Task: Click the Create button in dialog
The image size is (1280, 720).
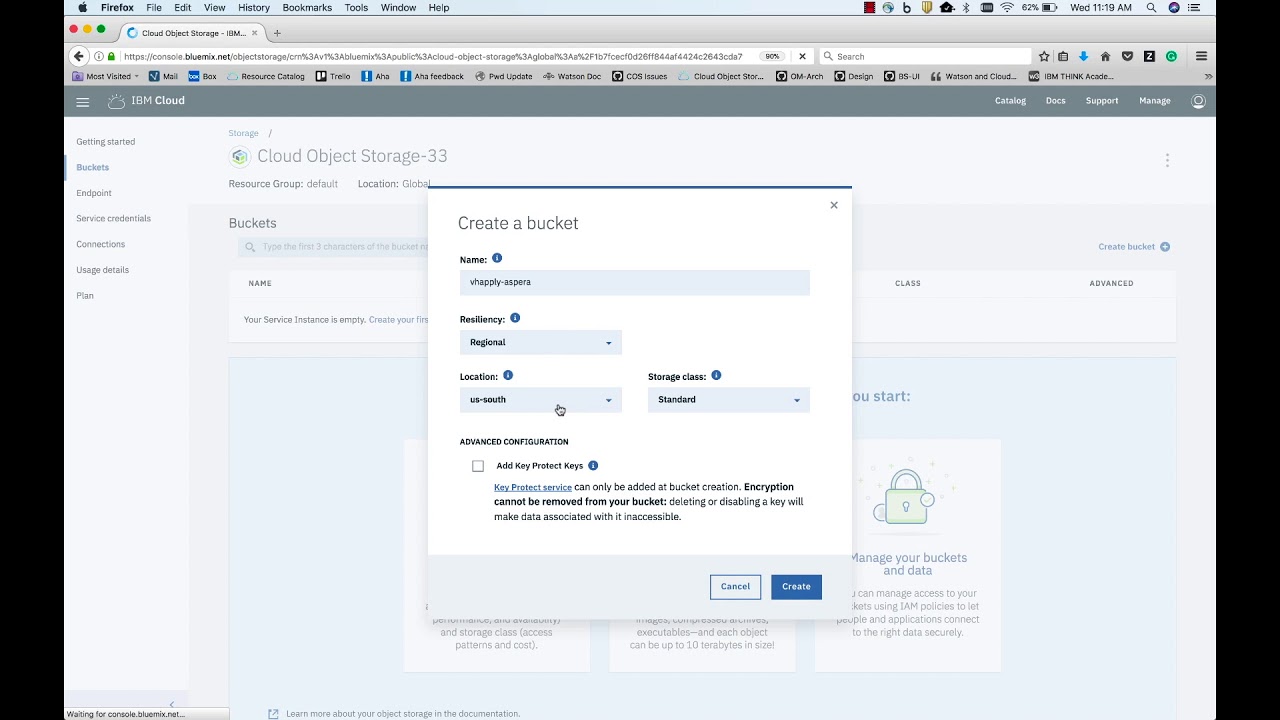Action: [x=796, y=587]
